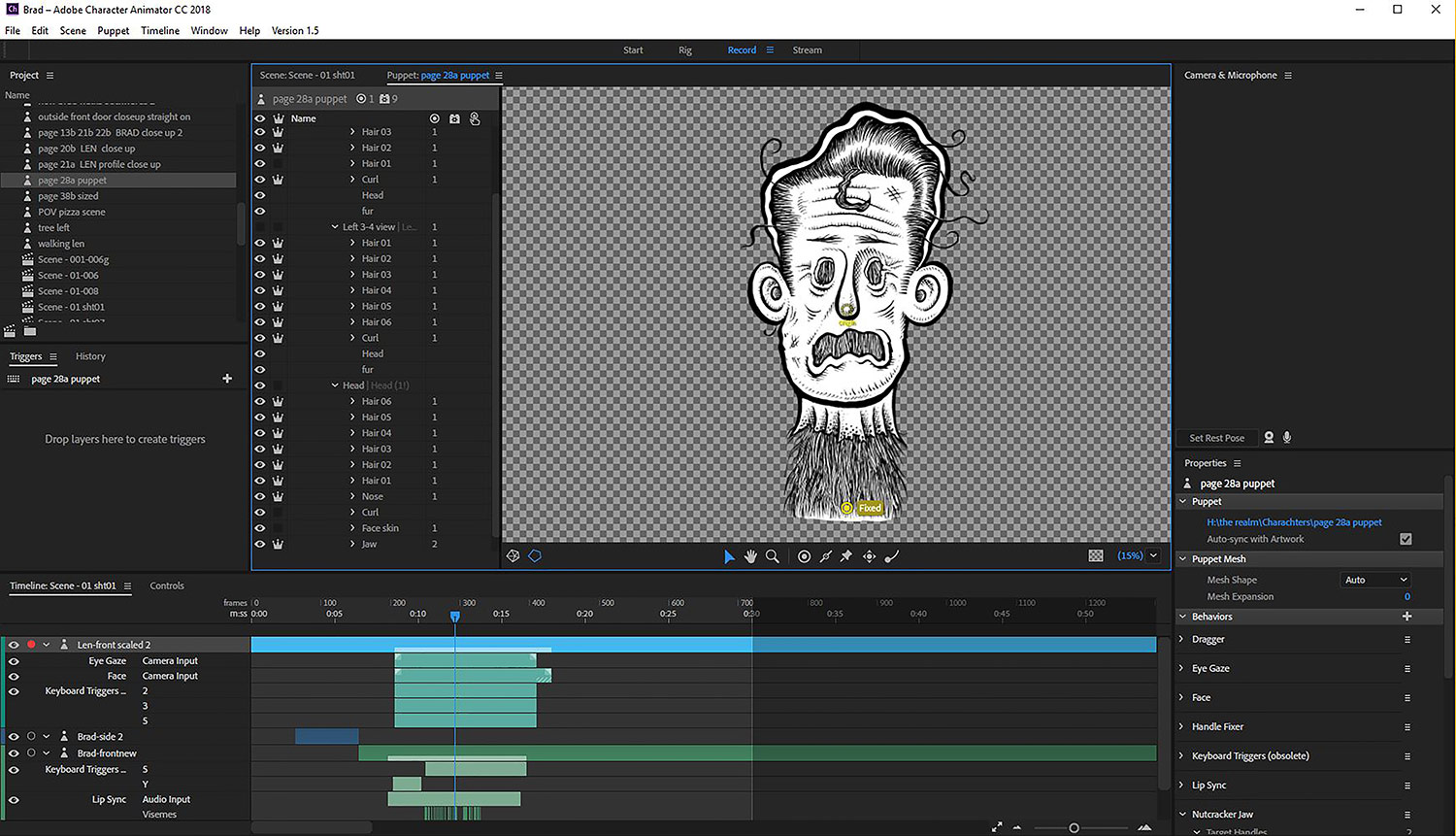Open the Mesh Shape dropdown
The image size is (1456, 836).
point(1375,580)
